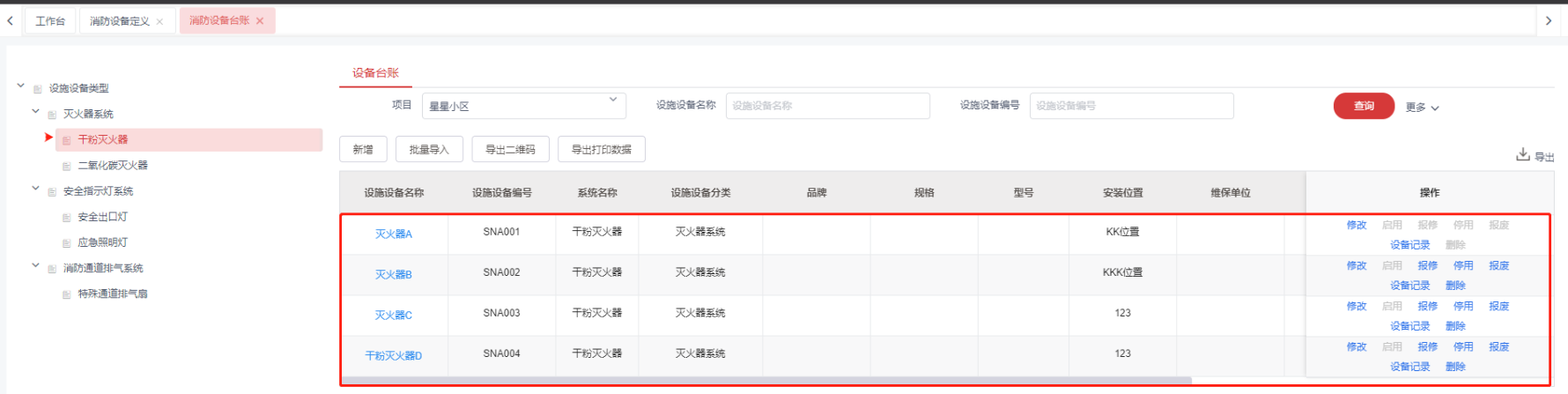Click the 导出二维码 button
Viewport: 1568px width, 394px height.
coord(510,149)
